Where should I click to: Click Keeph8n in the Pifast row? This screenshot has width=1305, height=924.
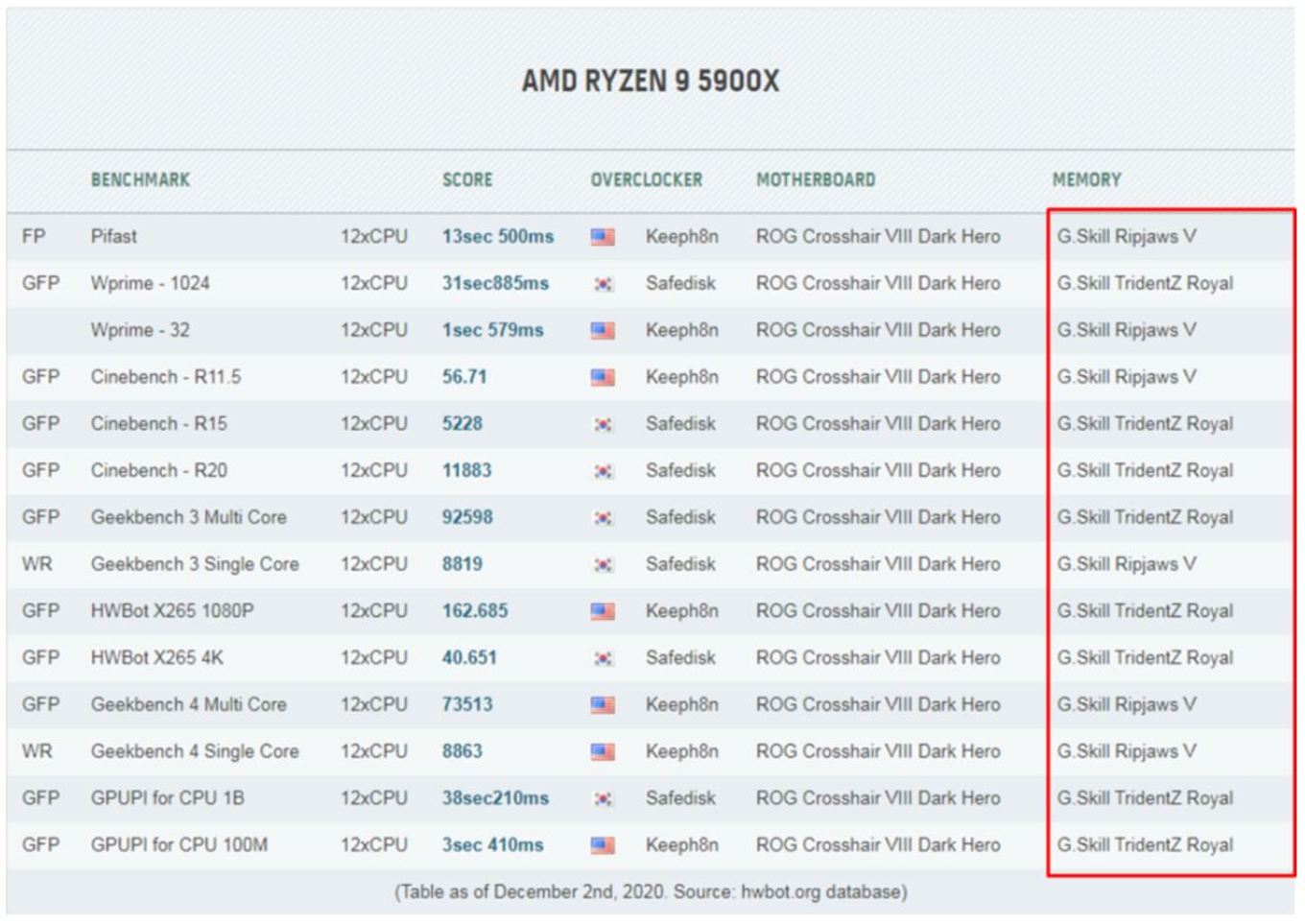[681, 236]
